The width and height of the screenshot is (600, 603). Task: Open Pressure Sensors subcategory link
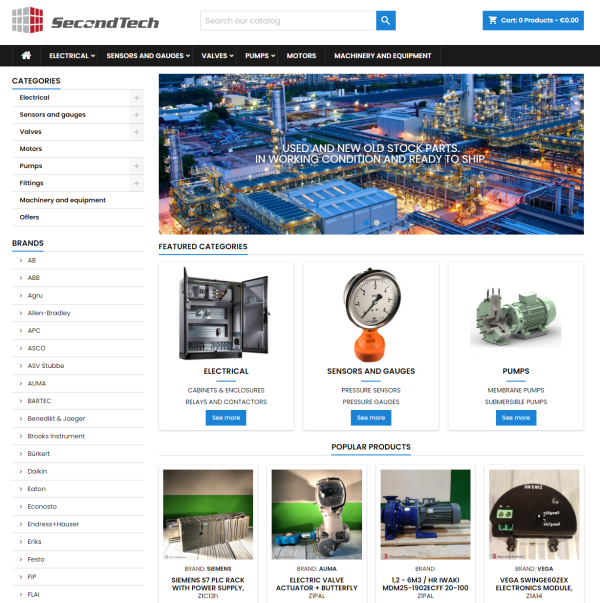[x=371, y=390]
